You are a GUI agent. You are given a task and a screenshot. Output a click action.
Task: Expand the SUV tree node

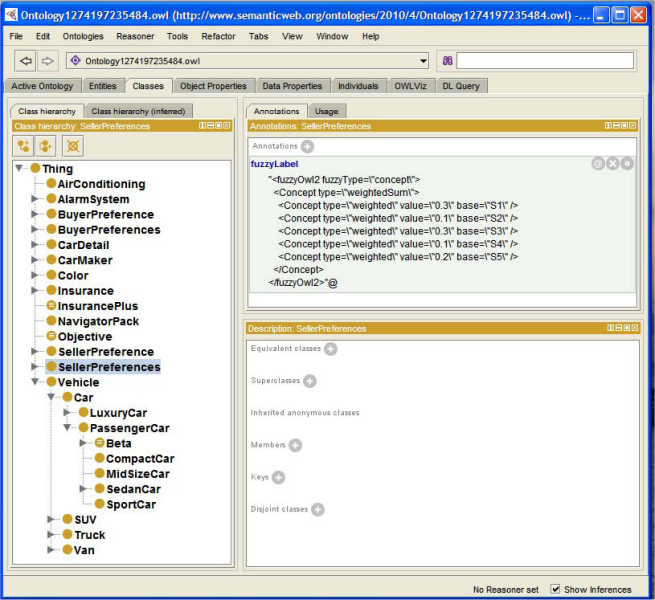51,519
